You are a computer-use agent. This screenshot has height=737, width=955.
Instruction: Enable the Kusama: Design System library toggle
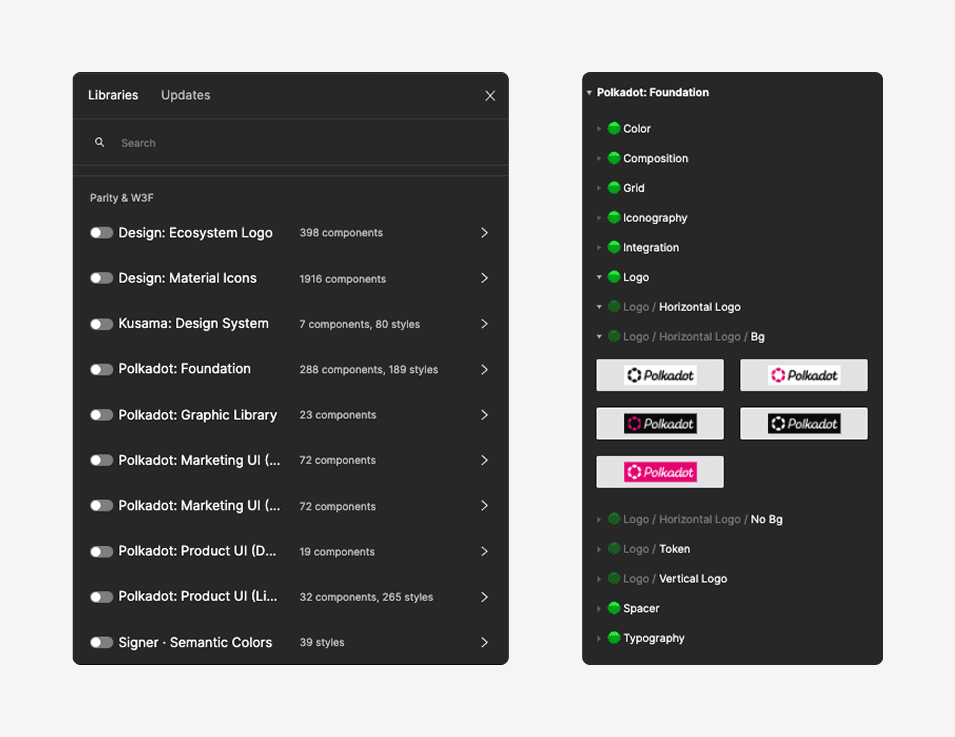click(x=101, y=323)
